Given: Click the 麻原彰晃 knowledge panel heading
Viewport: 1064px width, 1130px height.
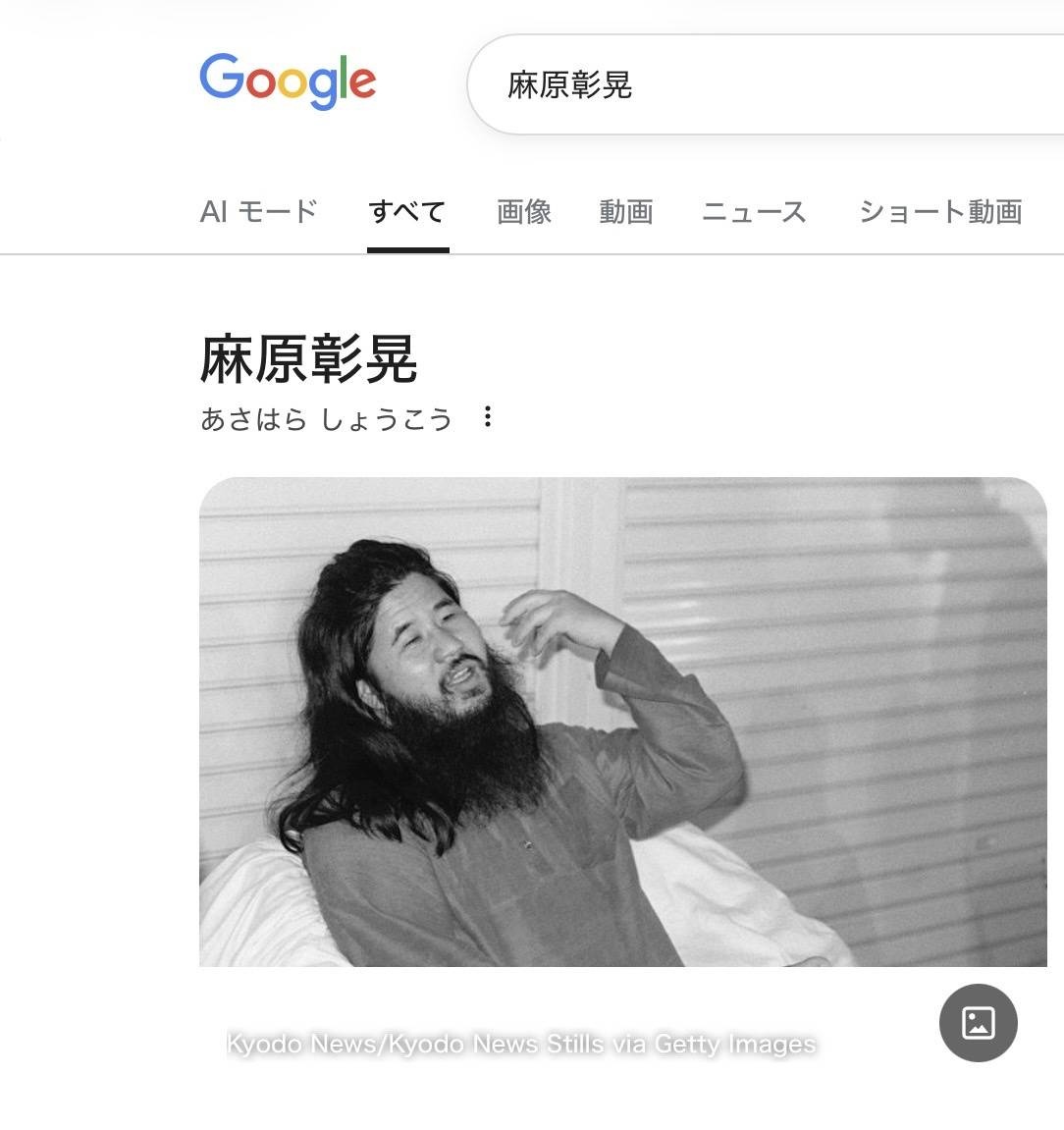Looking at the screenshot, I should point(309,359).
